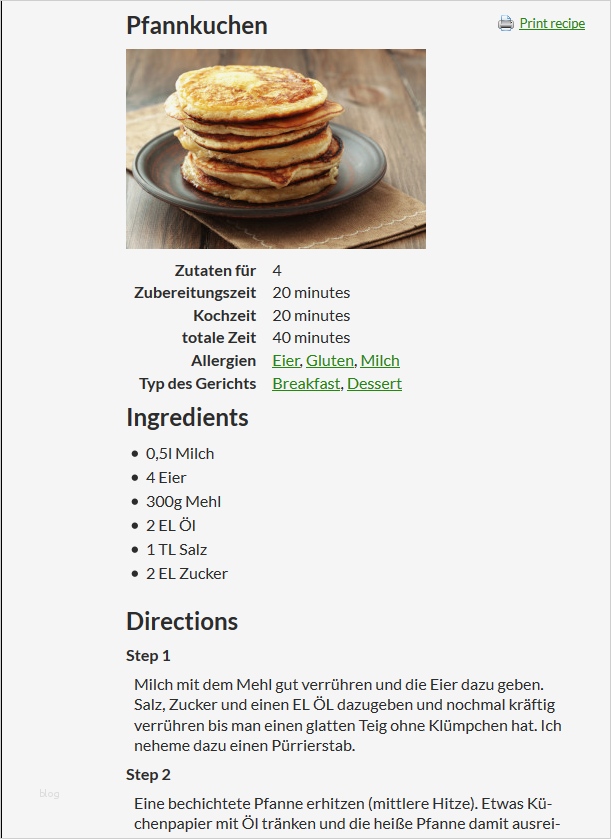Open the Eier allergy link
This screenshot has height=839, width=611.
tap(285, 360)
